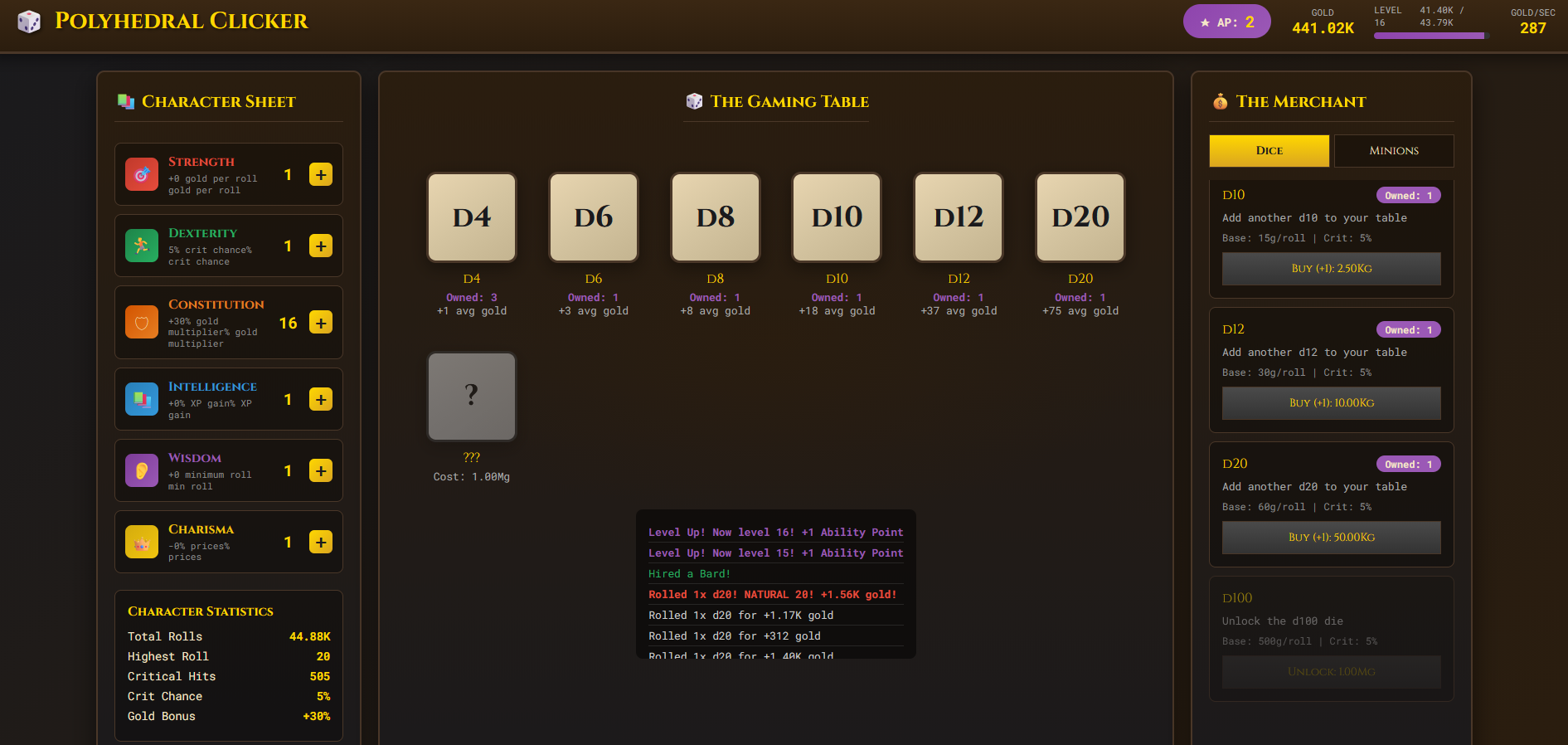Click the 'Now level 16!' log entry
The height and width of the screenshot is (745, 1568).
coord(776,533)
